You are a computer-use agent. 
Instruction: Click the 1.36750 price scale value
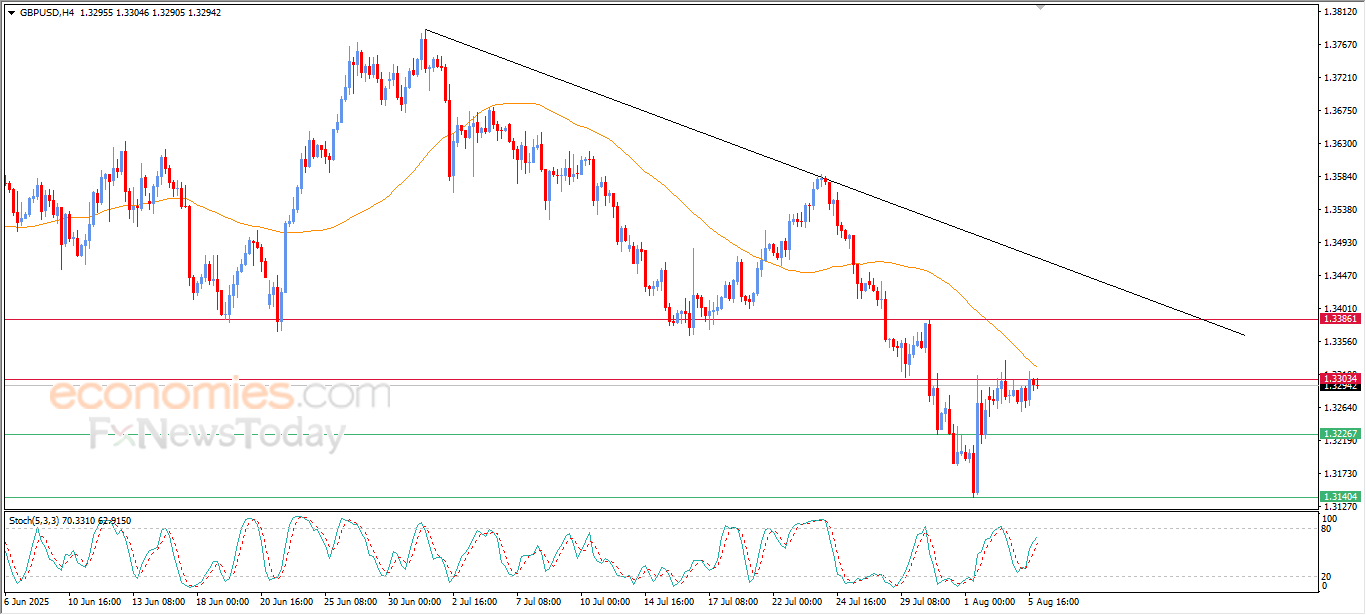coord(1341,110)
